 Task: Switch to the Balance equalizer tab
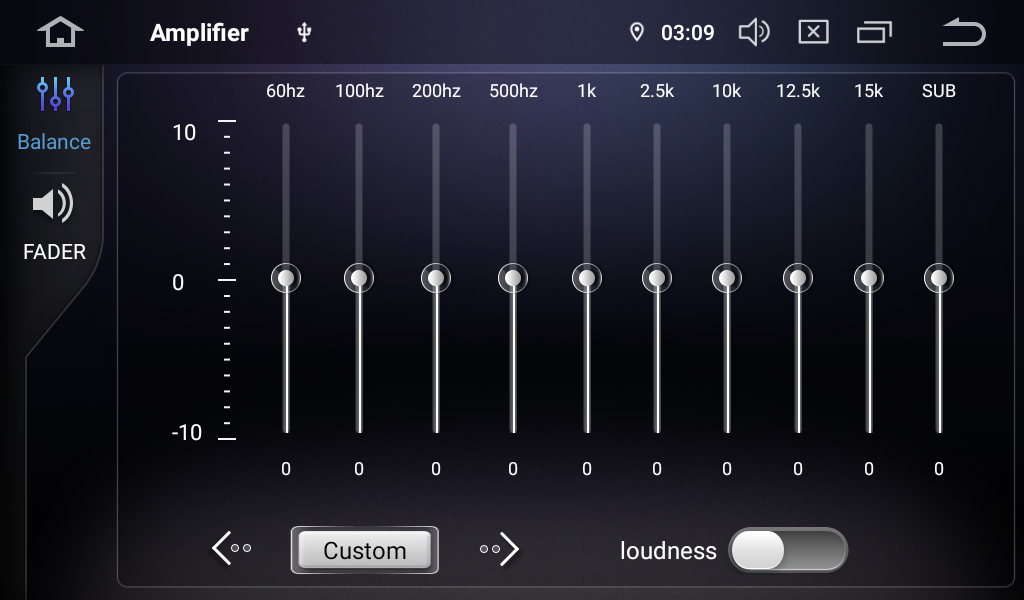(x=54, y=113)
